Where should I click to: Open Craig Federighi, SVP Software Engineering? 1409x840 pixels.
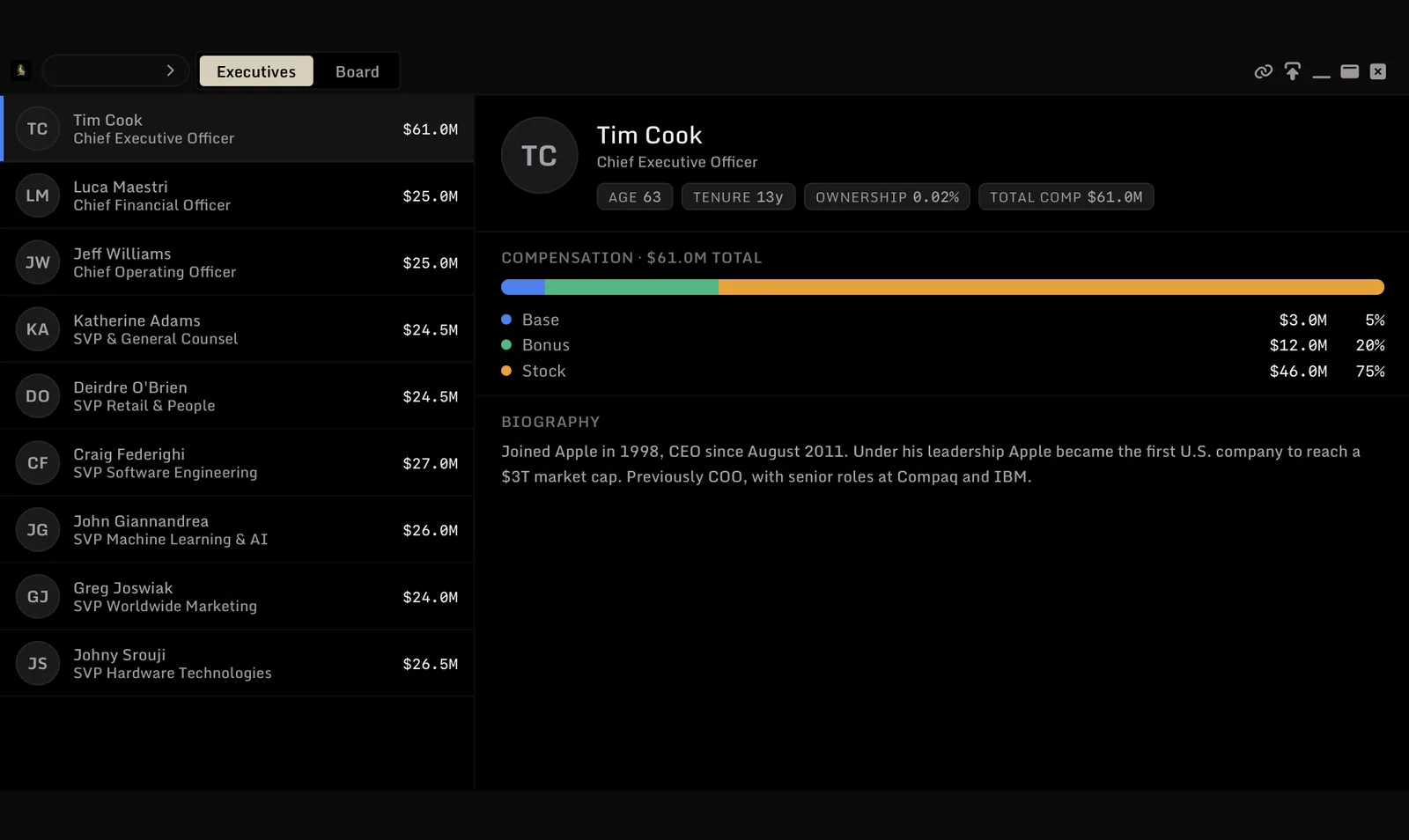point(237,463)
